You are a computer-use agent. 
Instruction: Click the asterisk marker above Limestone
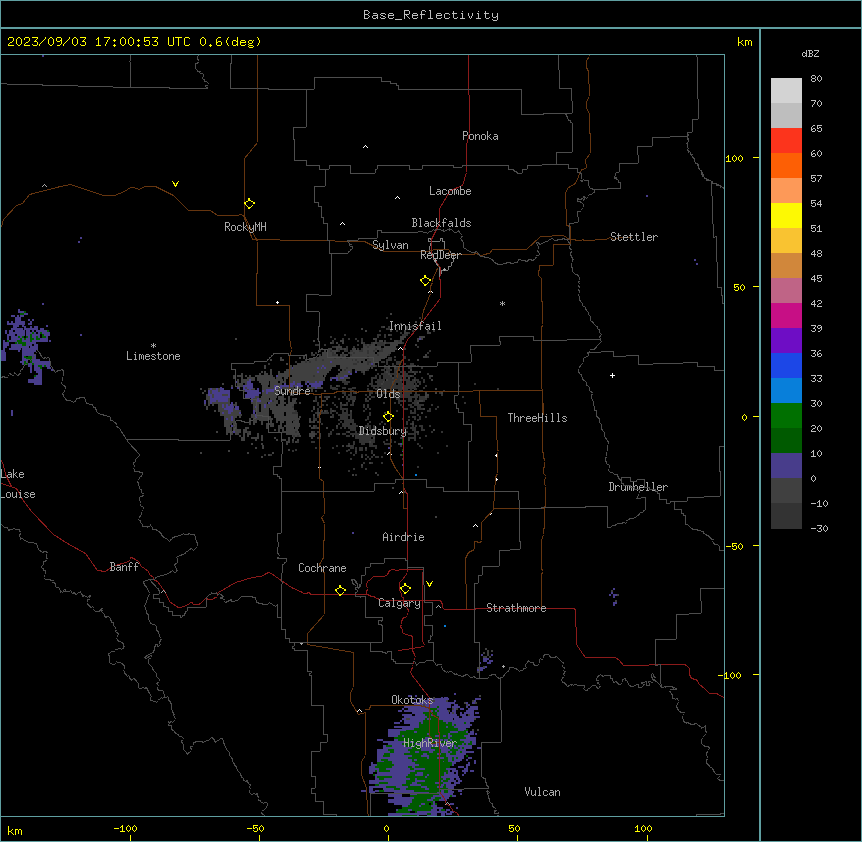click(153, 345)
